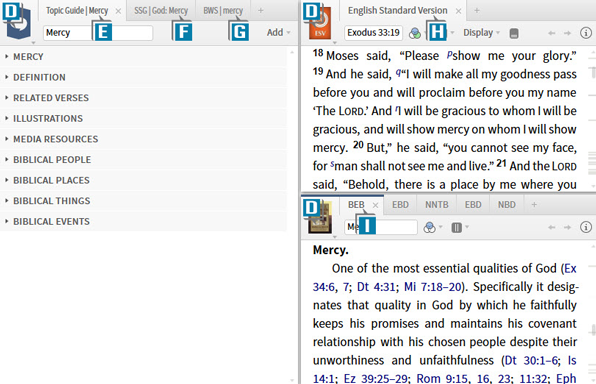Viewport: 596px width, 384px height.
Task: Open the BEB resource panel menu icon
Action: click(320, 219)
